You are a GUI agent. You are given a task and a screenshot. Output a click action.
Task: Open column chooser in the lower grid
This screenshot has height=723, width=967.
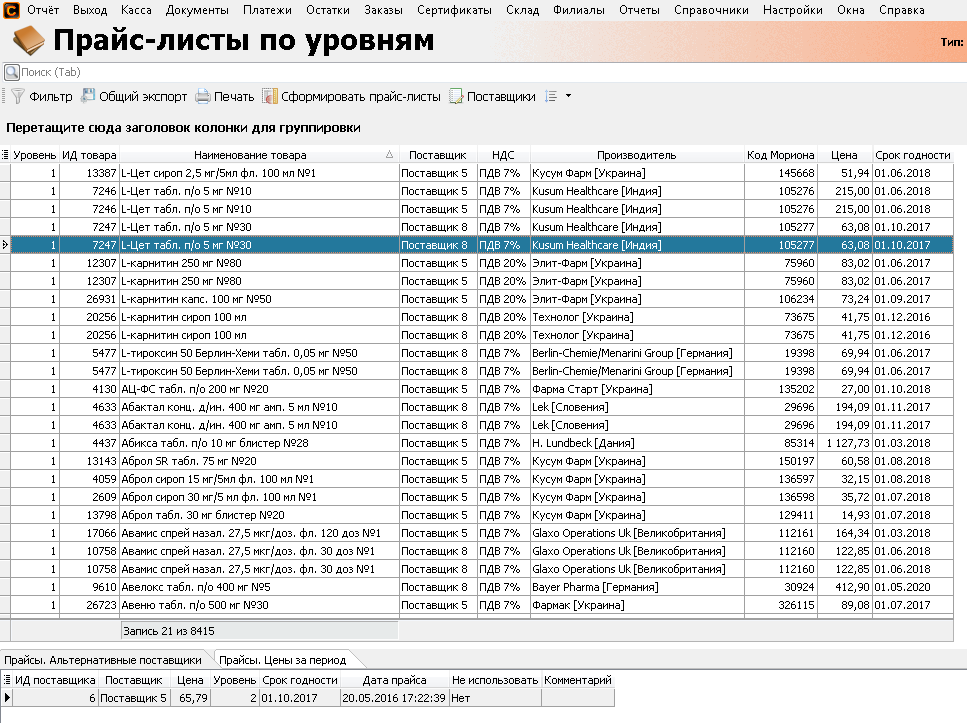pyautogui.click(x=7, y=680)
